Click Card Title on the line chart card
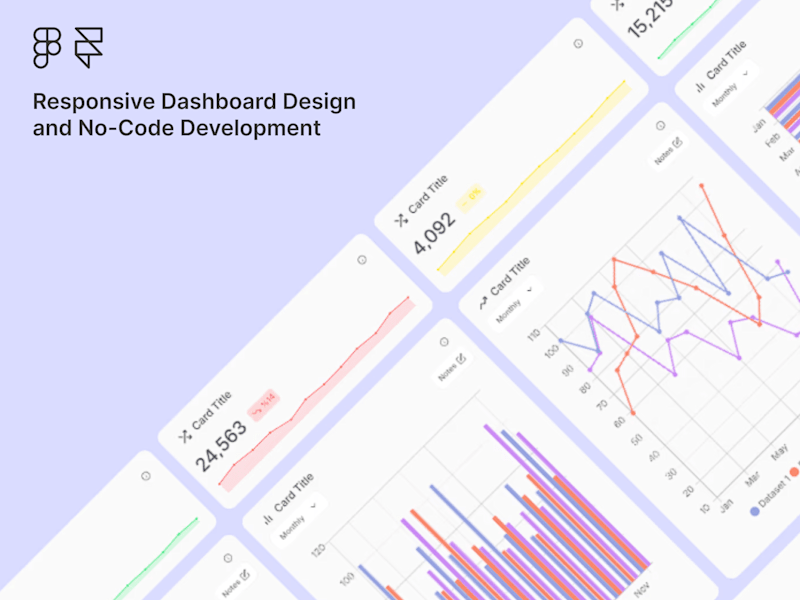This screenshot has width=800, height=600. point(510,277)
